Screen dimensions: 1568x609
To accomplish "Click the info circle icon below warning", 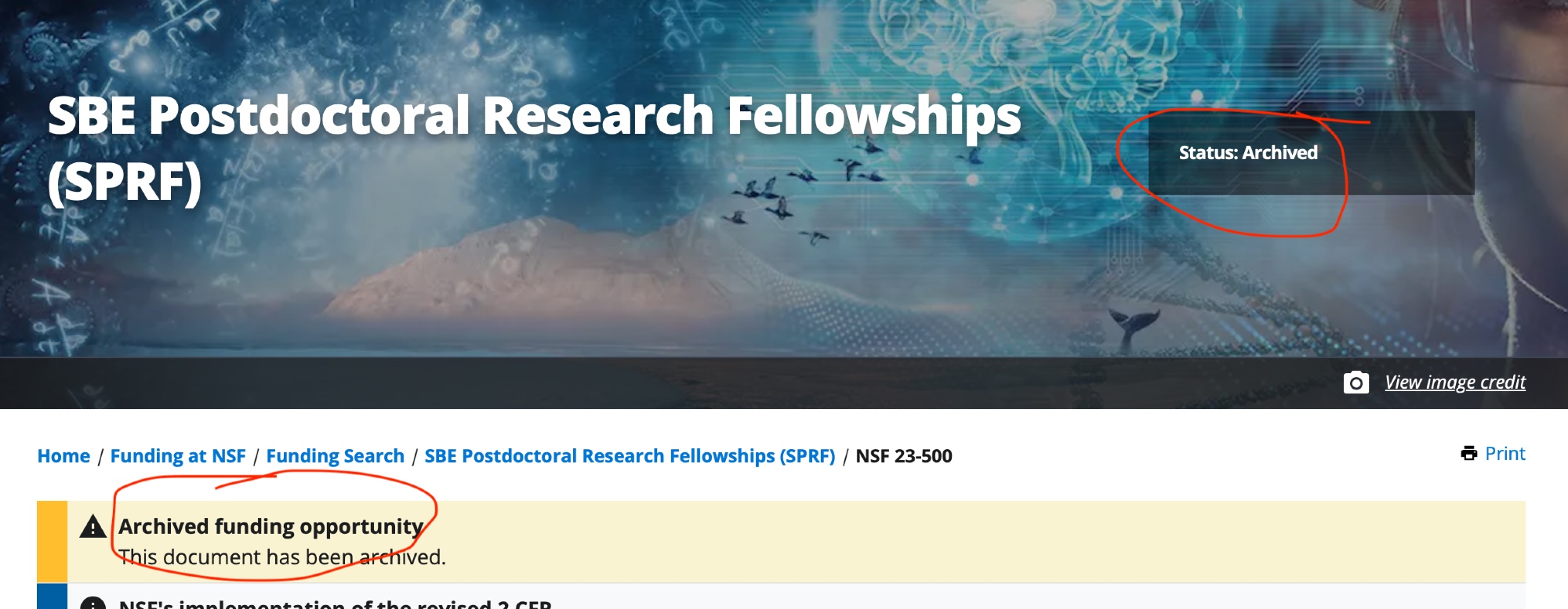I will [93, 604].
